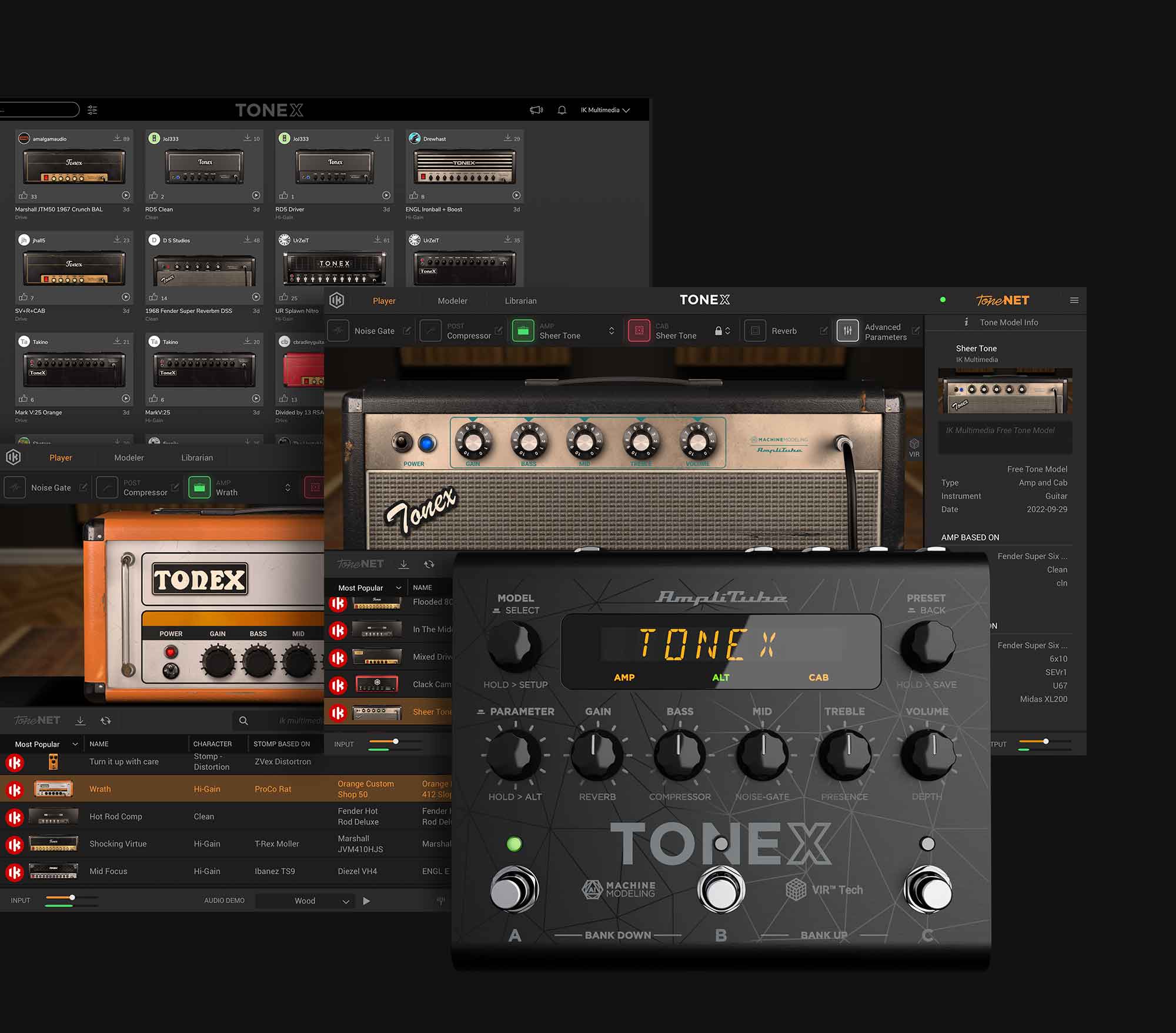
Task: Expand IK Multimedia account dropdown
Action: click(x=605, y=110)
